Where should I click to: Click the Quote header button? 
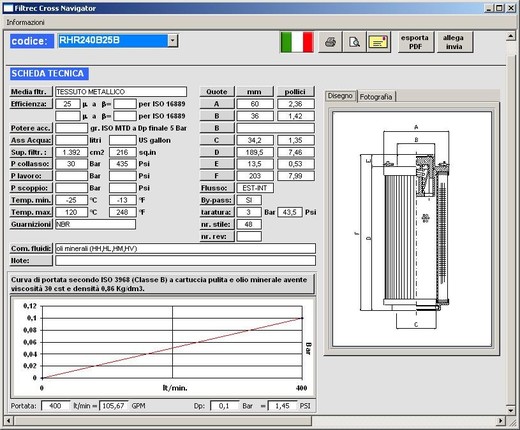pos(217,92)
